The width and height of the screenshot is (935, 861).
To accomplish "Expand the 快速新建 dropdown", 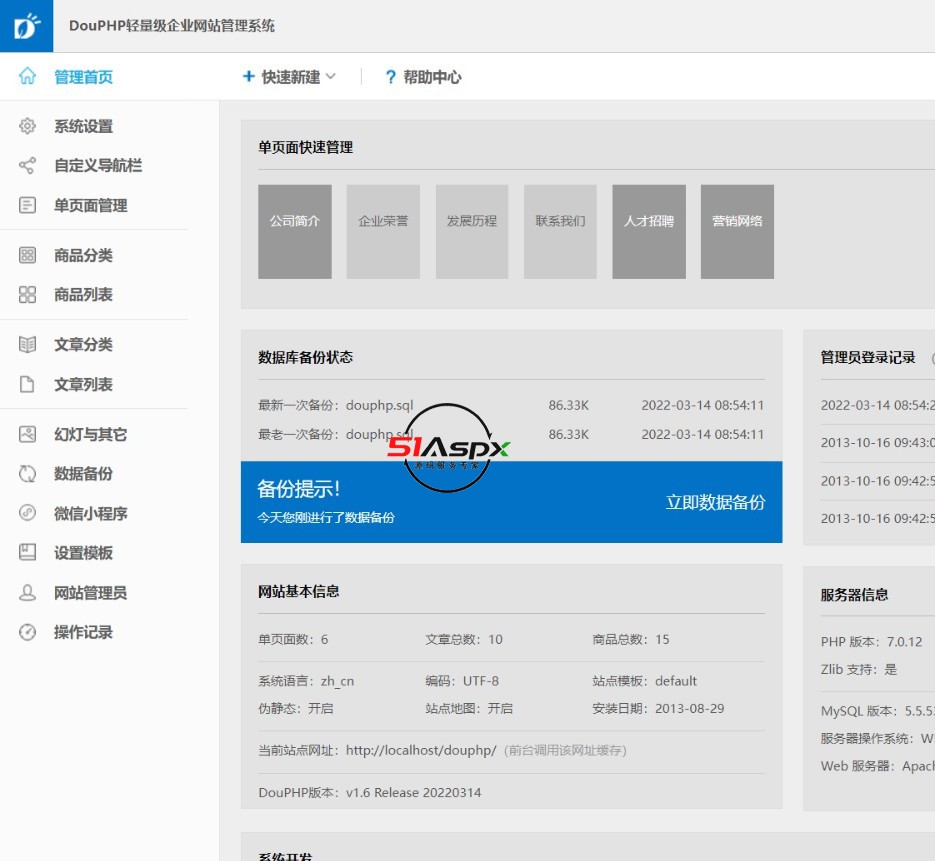I will tap(290, 77).
